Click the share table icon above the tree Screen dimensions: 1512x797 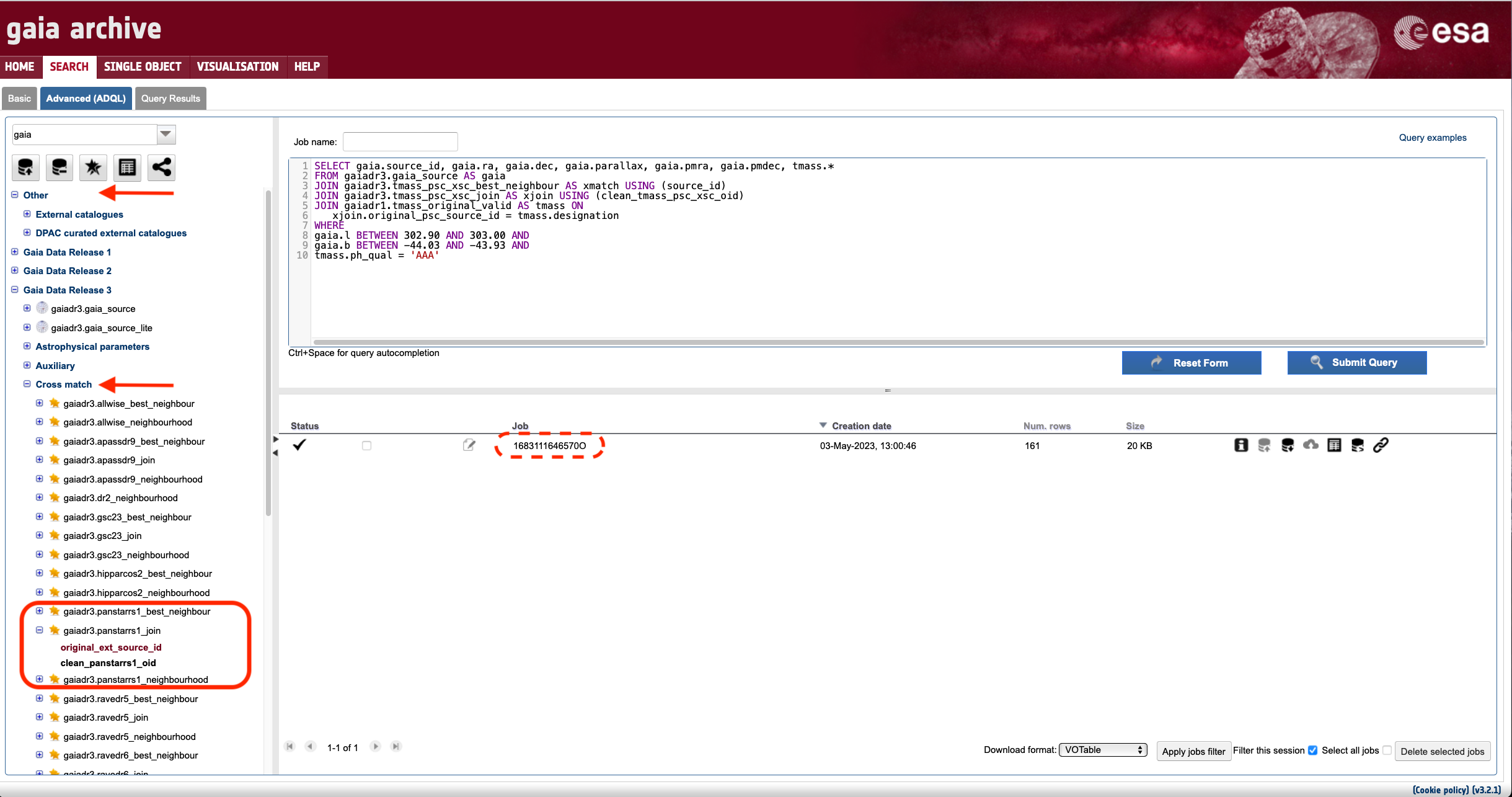pyautogui.click(x=162, y=167)
